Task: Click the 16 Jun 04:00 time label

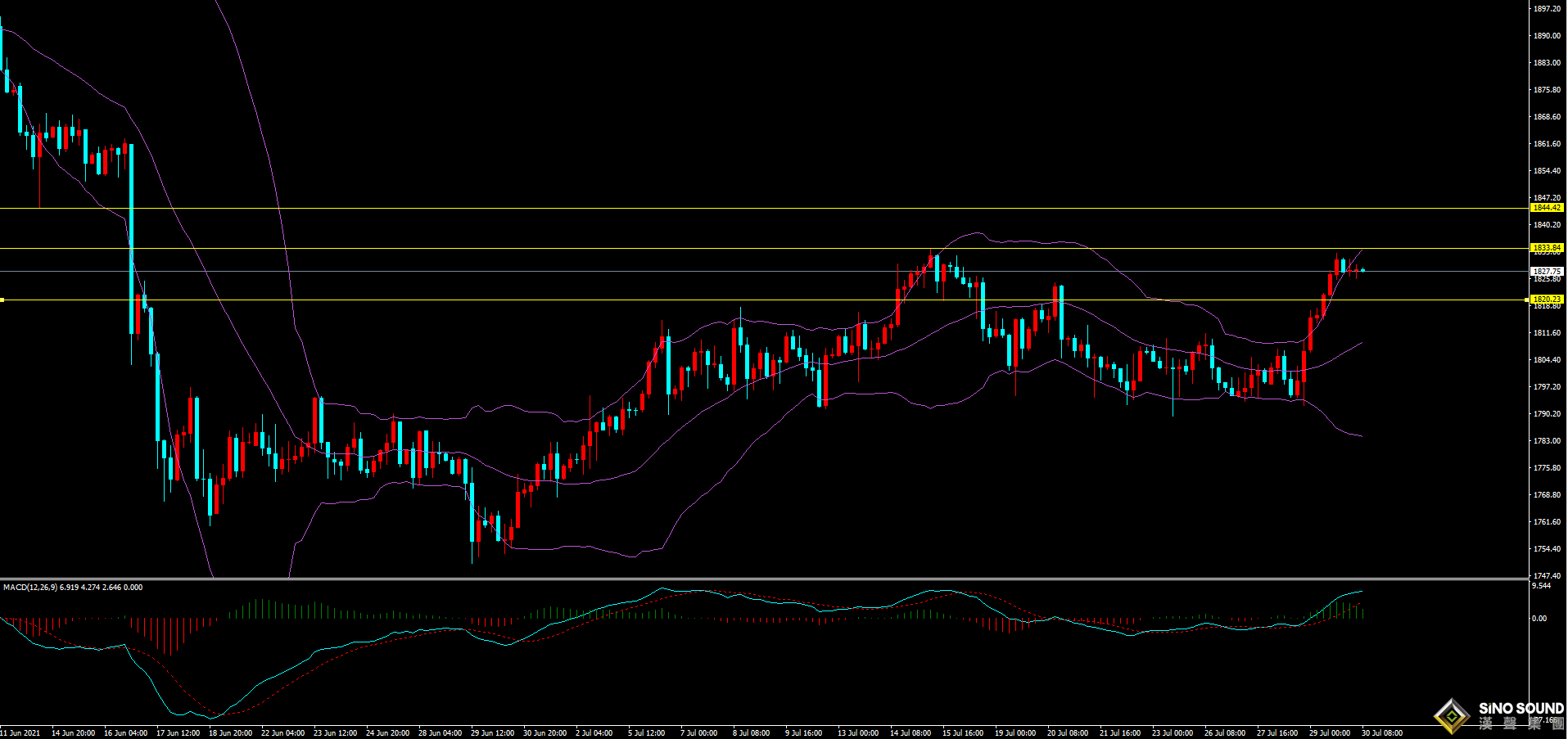Action: [x=125, y=733]
